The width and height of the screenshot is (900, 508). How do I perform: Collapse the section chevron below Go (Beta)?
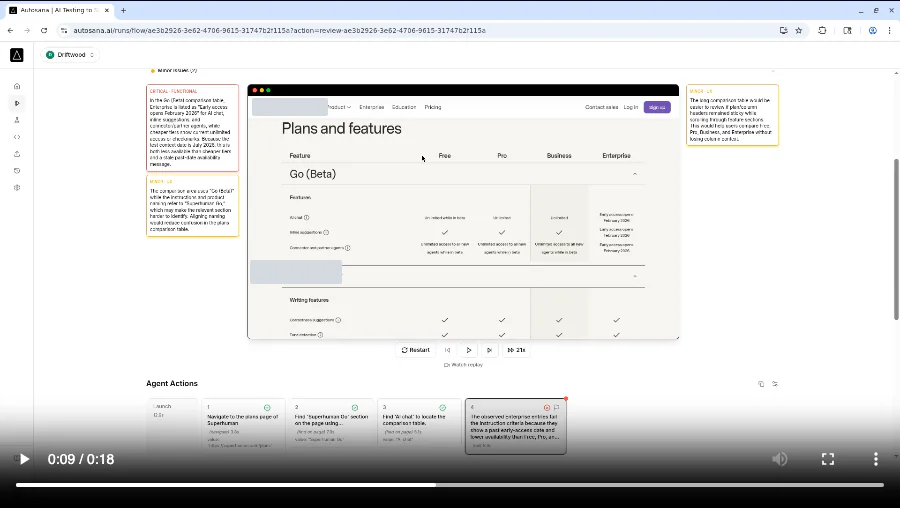(635, 276)
